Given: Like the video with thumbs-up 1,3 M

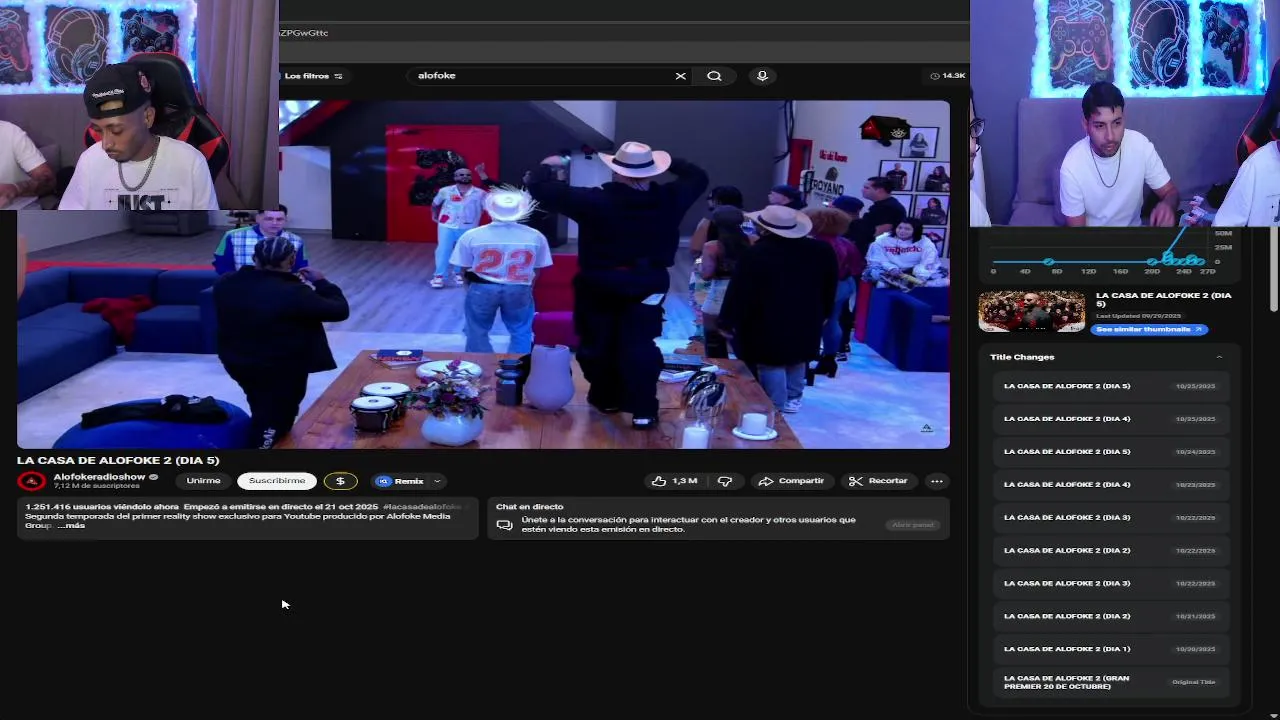Looking at the screenshot, I should 675,481.
